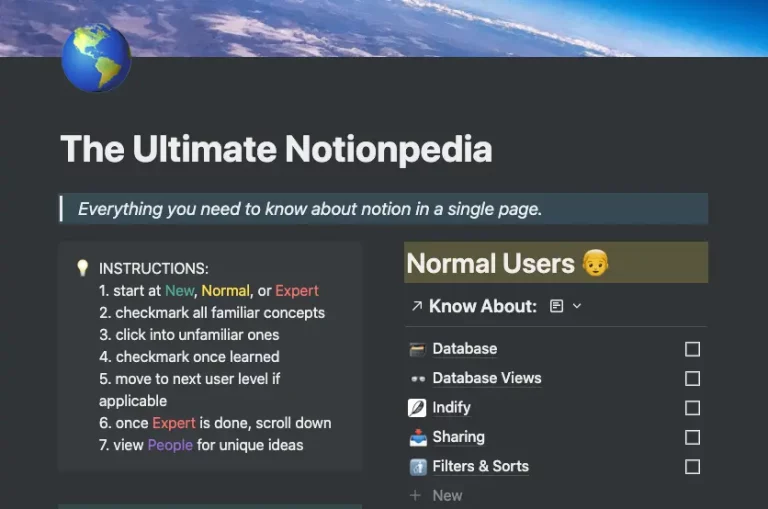Open the Indify page link

[x=451, y=408]
